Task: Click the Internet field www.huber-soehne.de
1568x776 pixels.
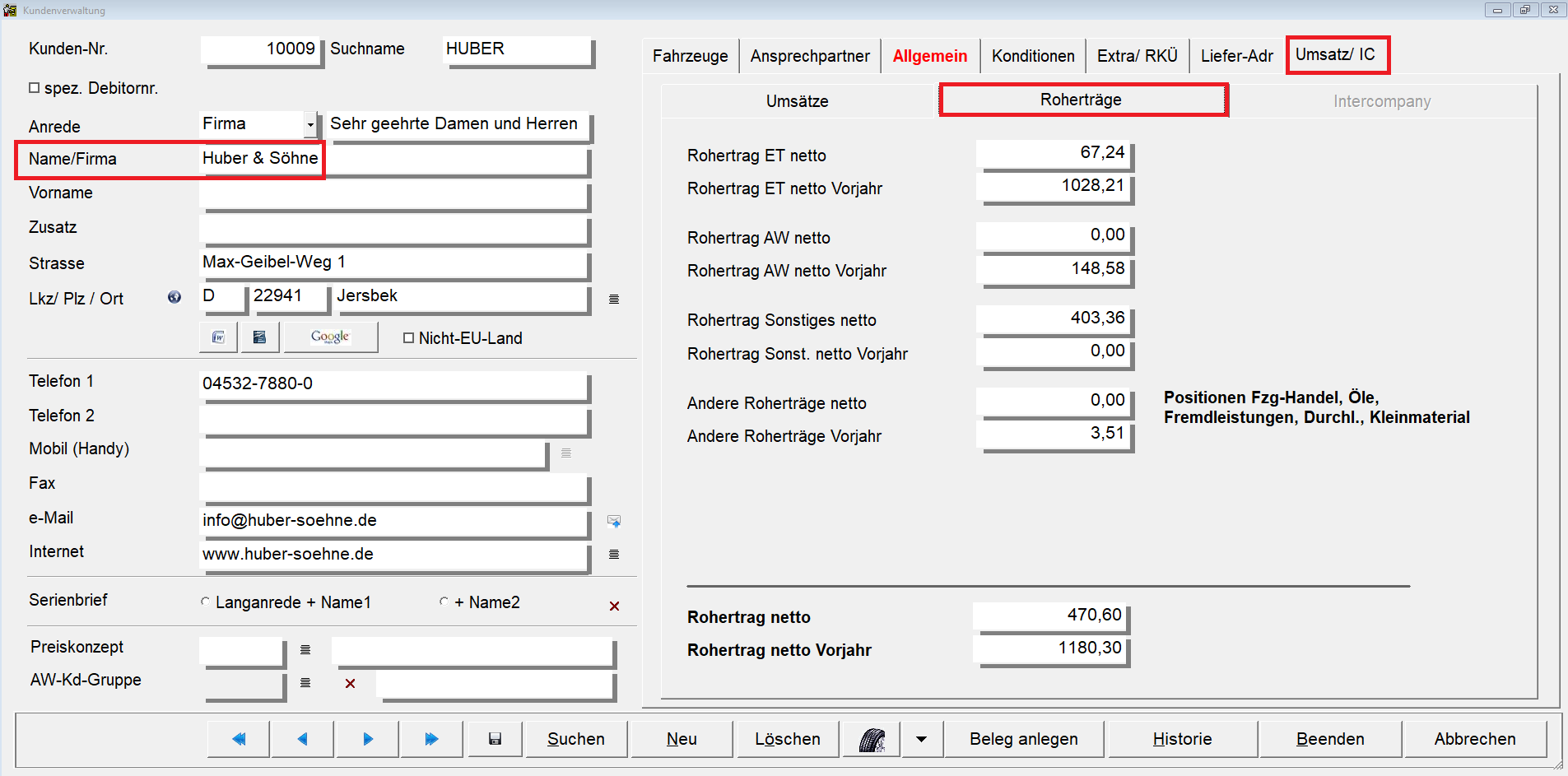Action: [x=394, y=555]
